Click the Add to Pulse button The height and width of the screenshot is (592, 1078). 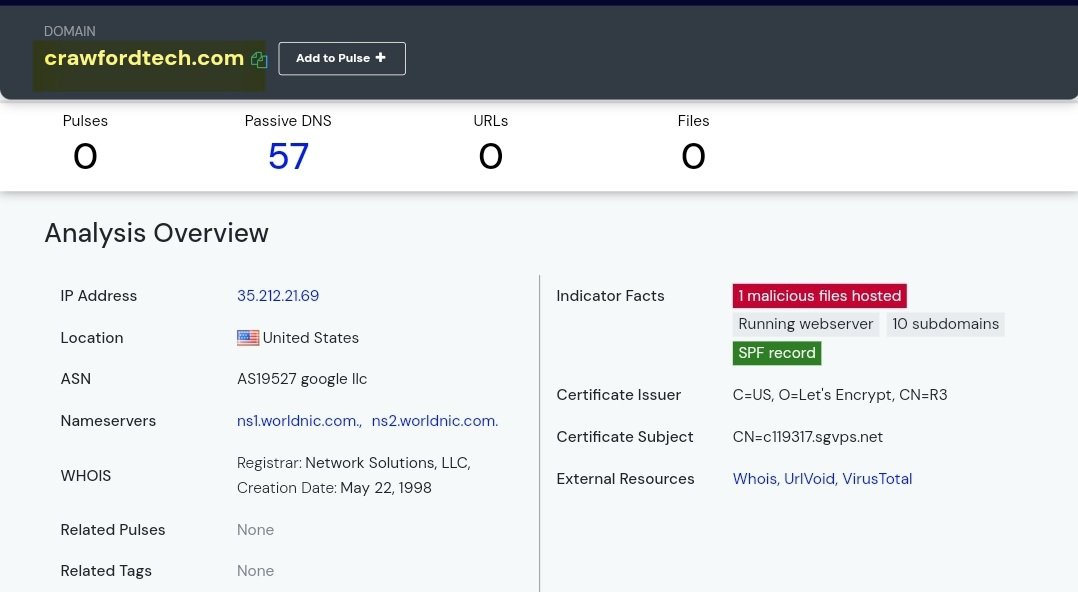point(341,58)
